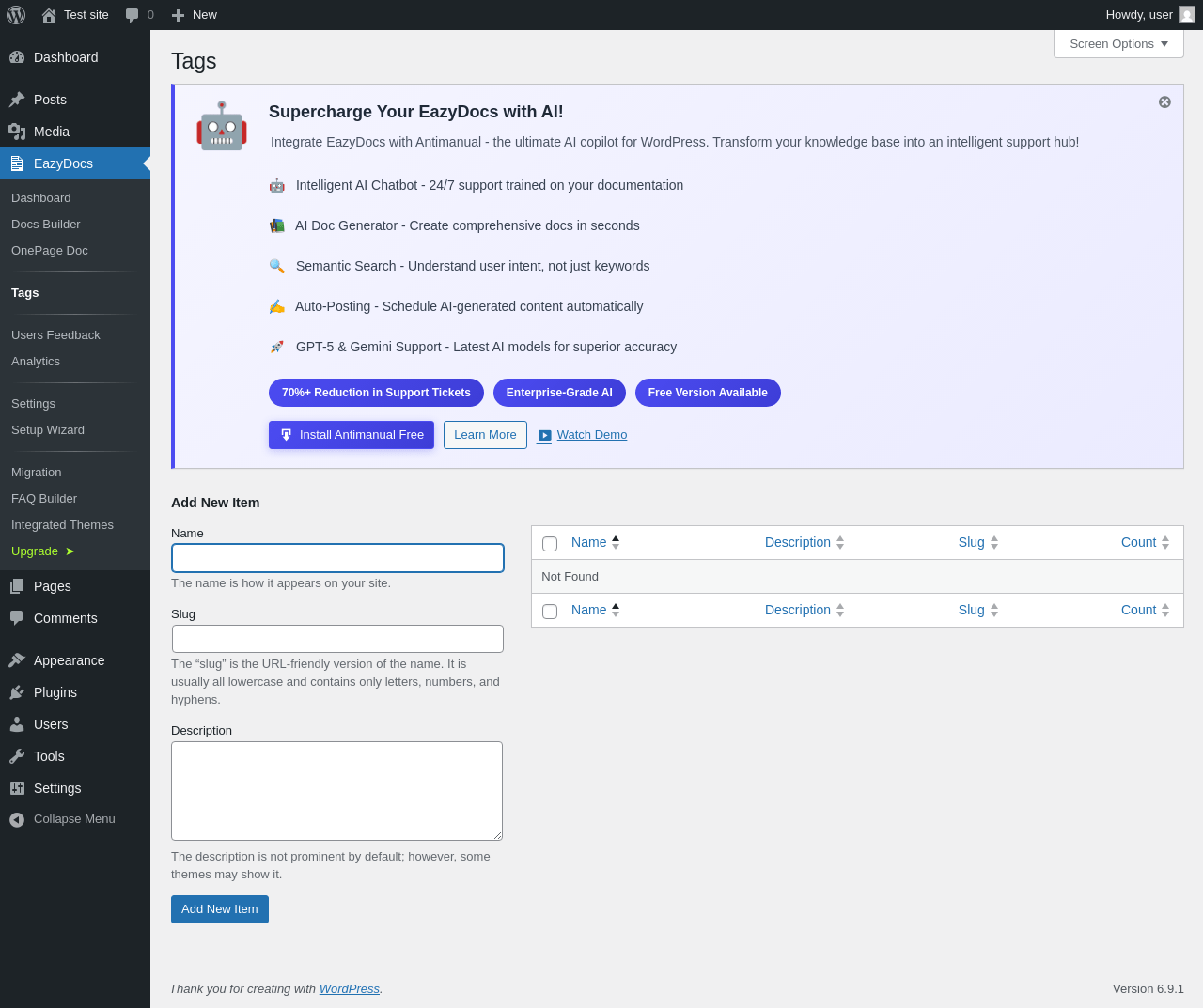Image resolution: width=1203 pixels, height=1008 pixels.
Task: Click the Add New Item button
Action: 220,909
